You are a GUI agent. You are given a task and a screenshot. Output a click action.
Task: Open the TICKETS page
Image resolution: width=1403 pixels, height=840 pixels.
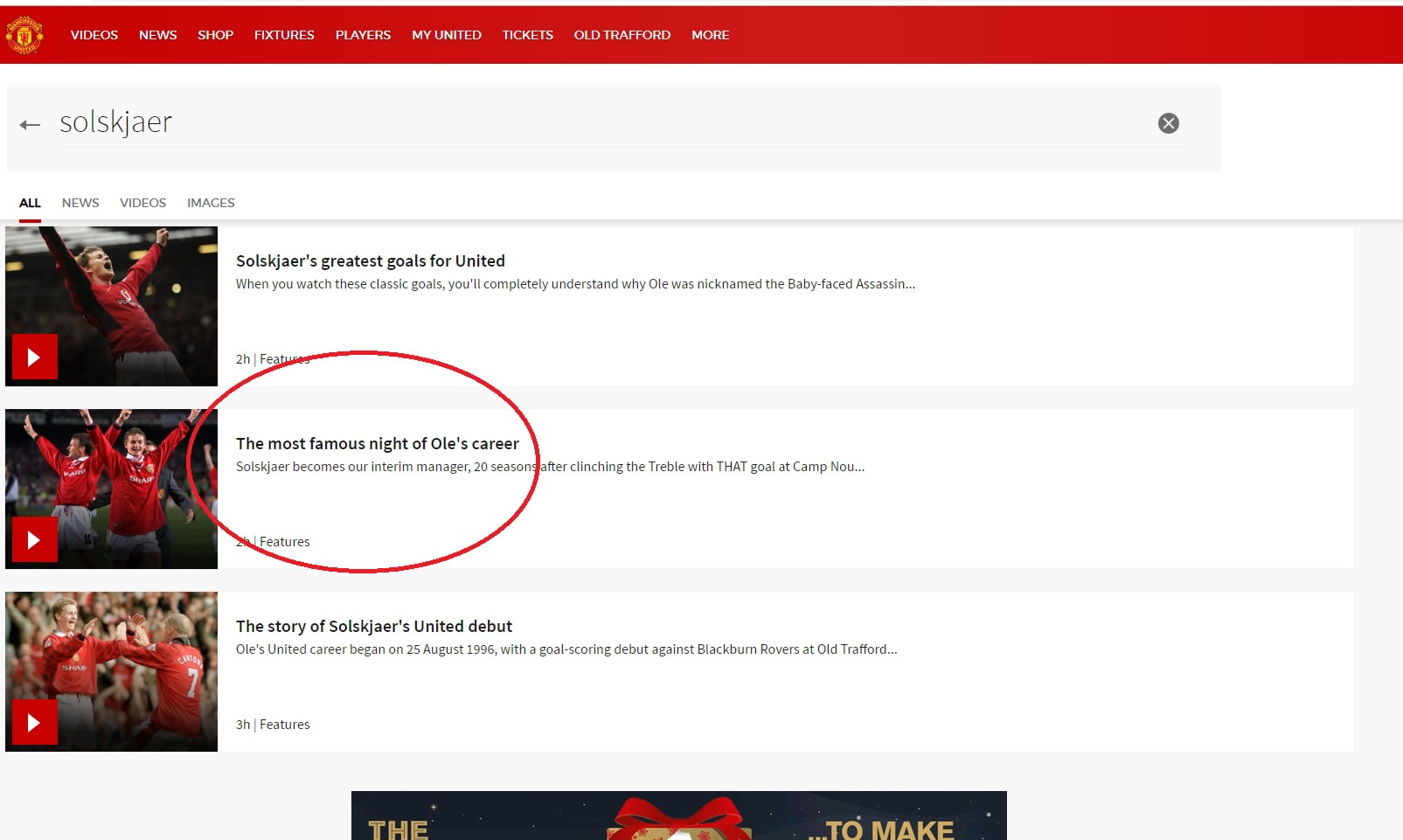pyautogui.click(x=527, y=35)
